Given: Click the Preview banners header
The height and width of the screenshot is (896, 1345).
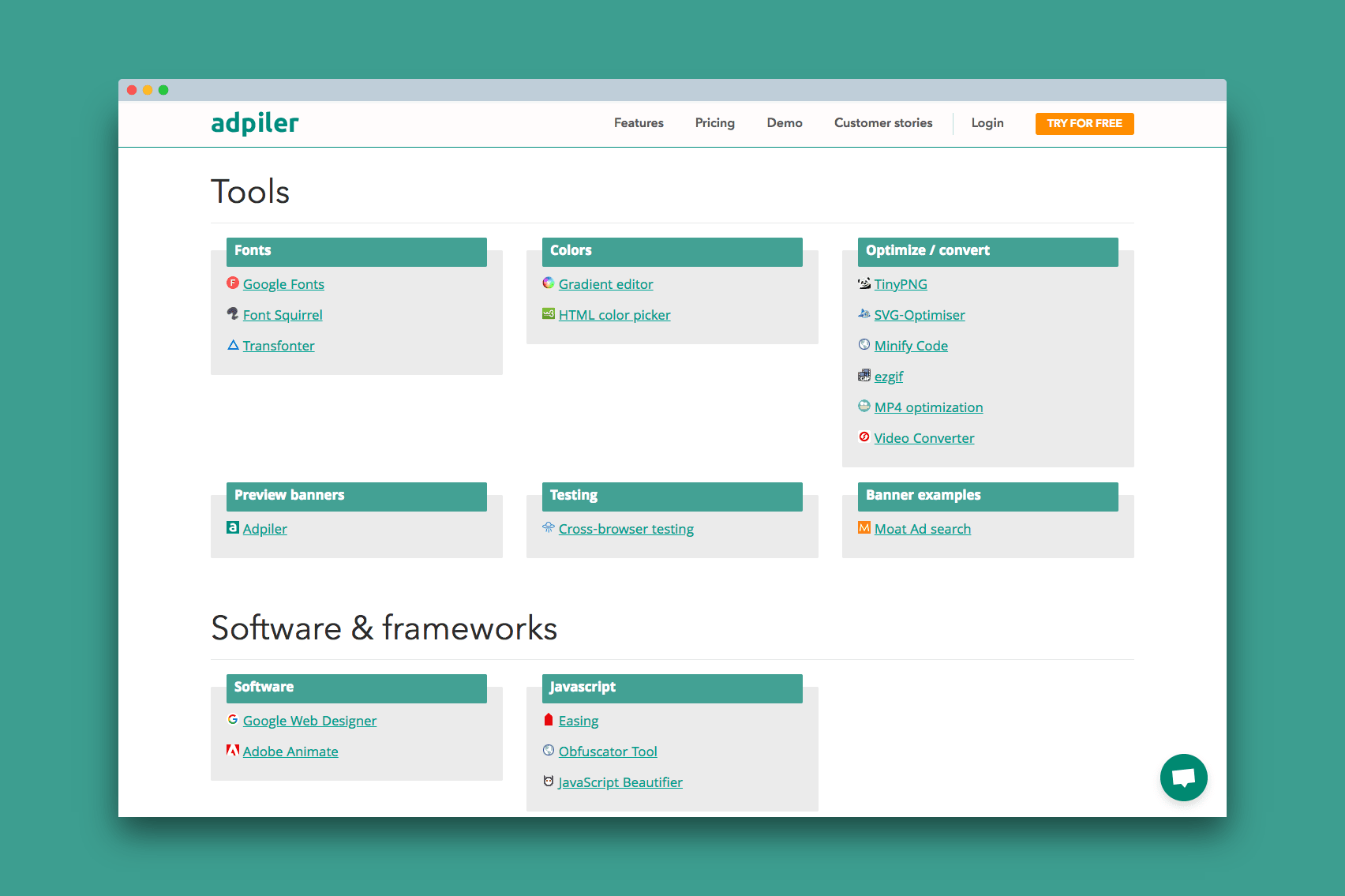Looking at the screenshot, I should point(357,497).
